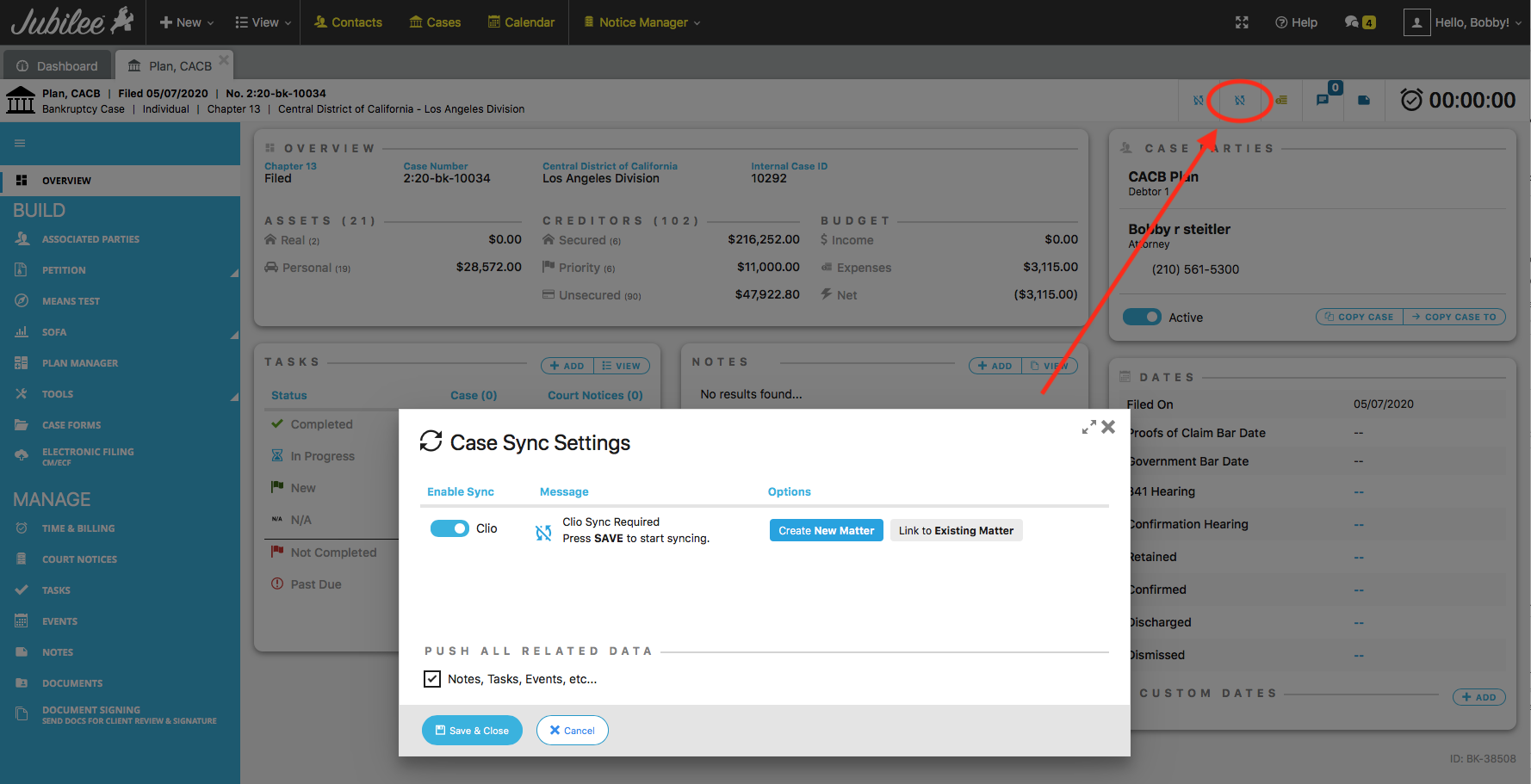The height and width of the screenshot is (784, 1531).
Task: Click the Copy Case button
Action: tap(1360, 317)
